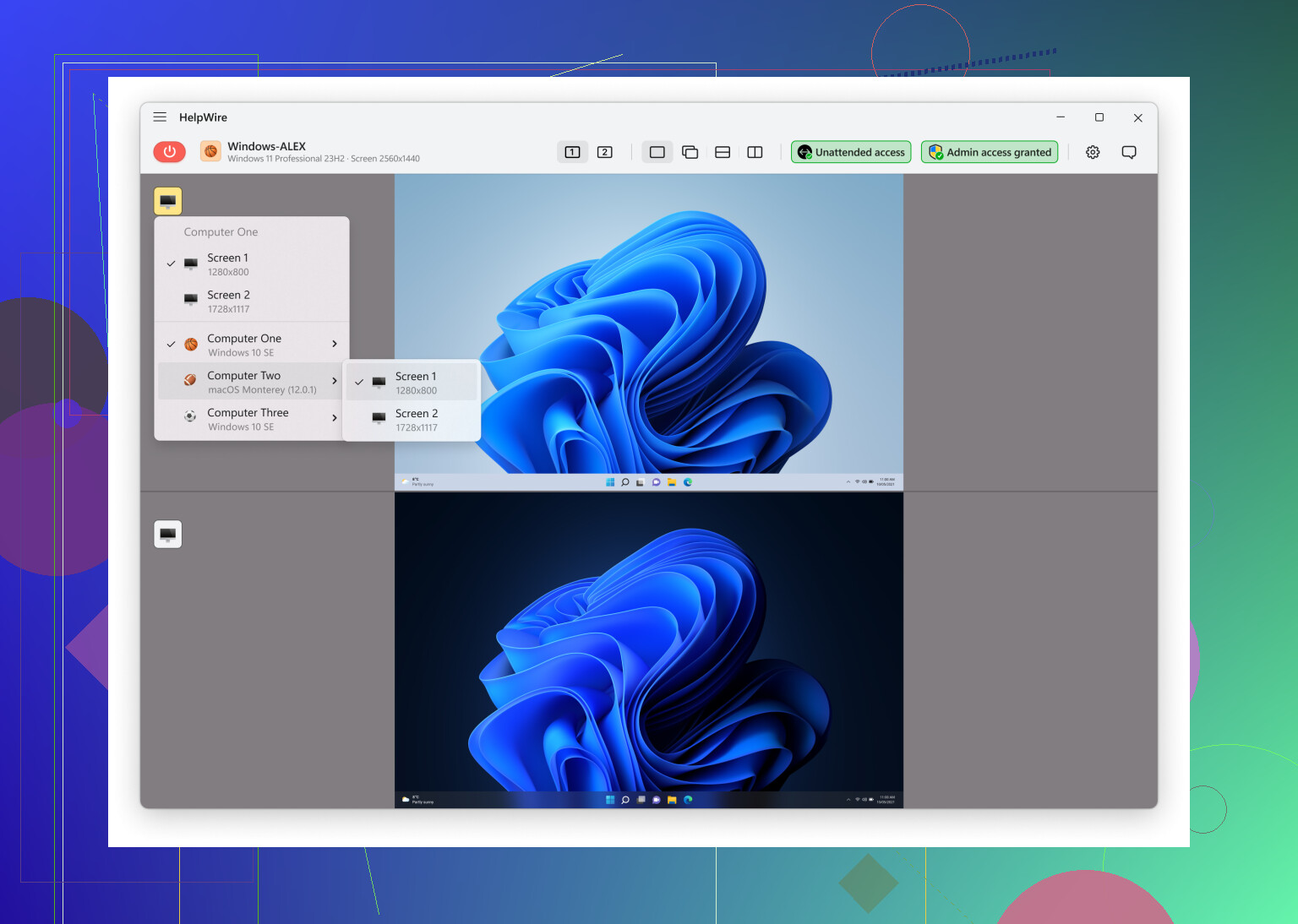Open the chat panel icon
This screenshot has width=1298, height=924.
1128,152
